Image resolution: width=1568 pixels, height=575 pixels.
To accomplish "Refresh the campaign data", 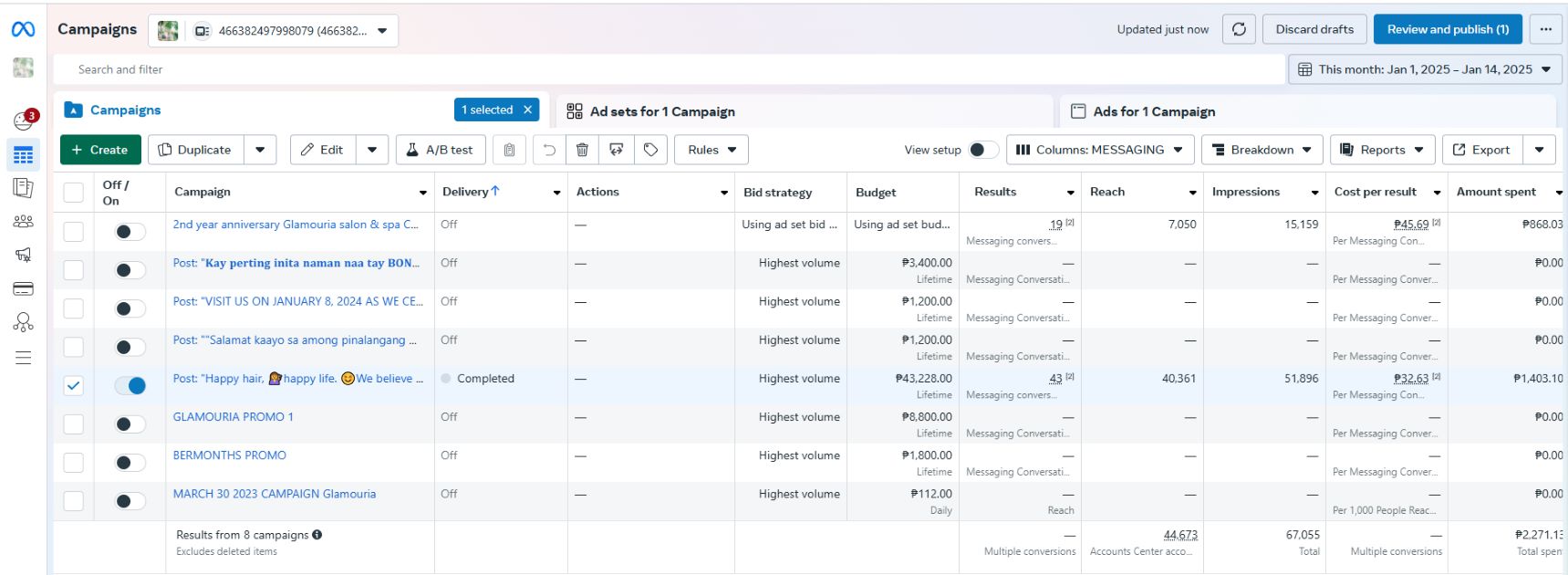I will [1239, 29].
